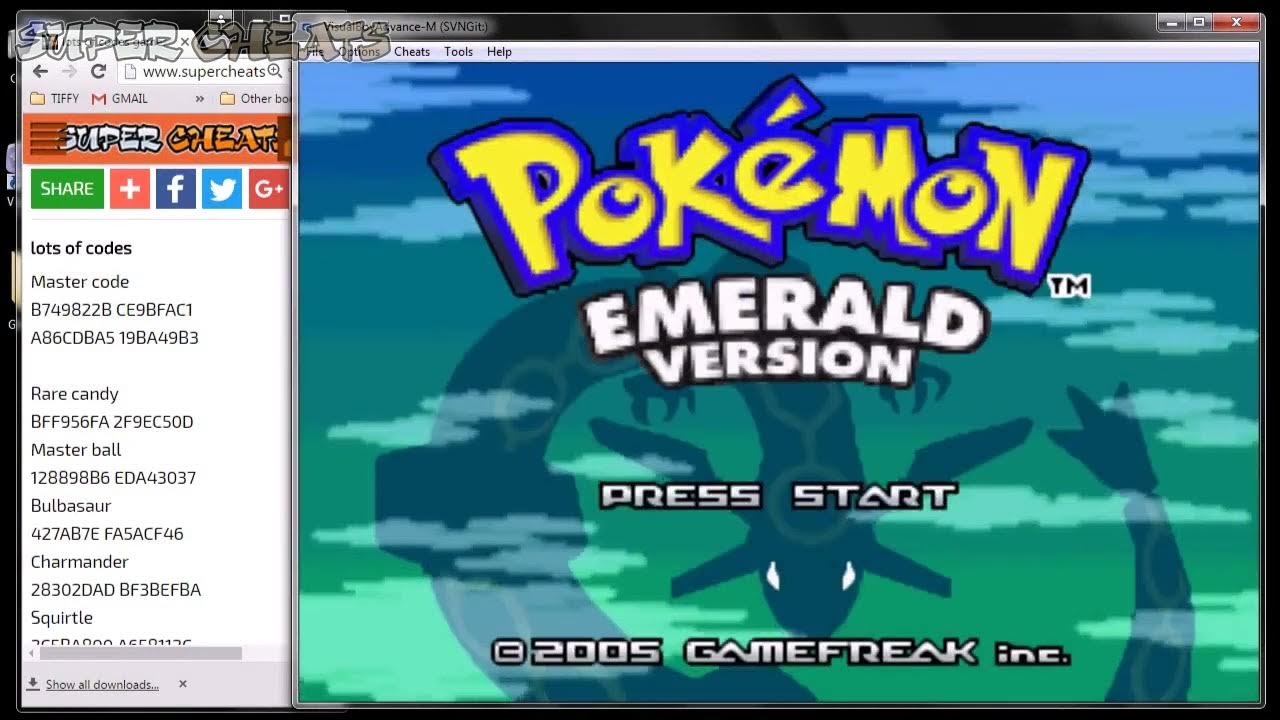
Task: Open the Tools menu in VisualBoyAdvance
Action: [459, 52]
